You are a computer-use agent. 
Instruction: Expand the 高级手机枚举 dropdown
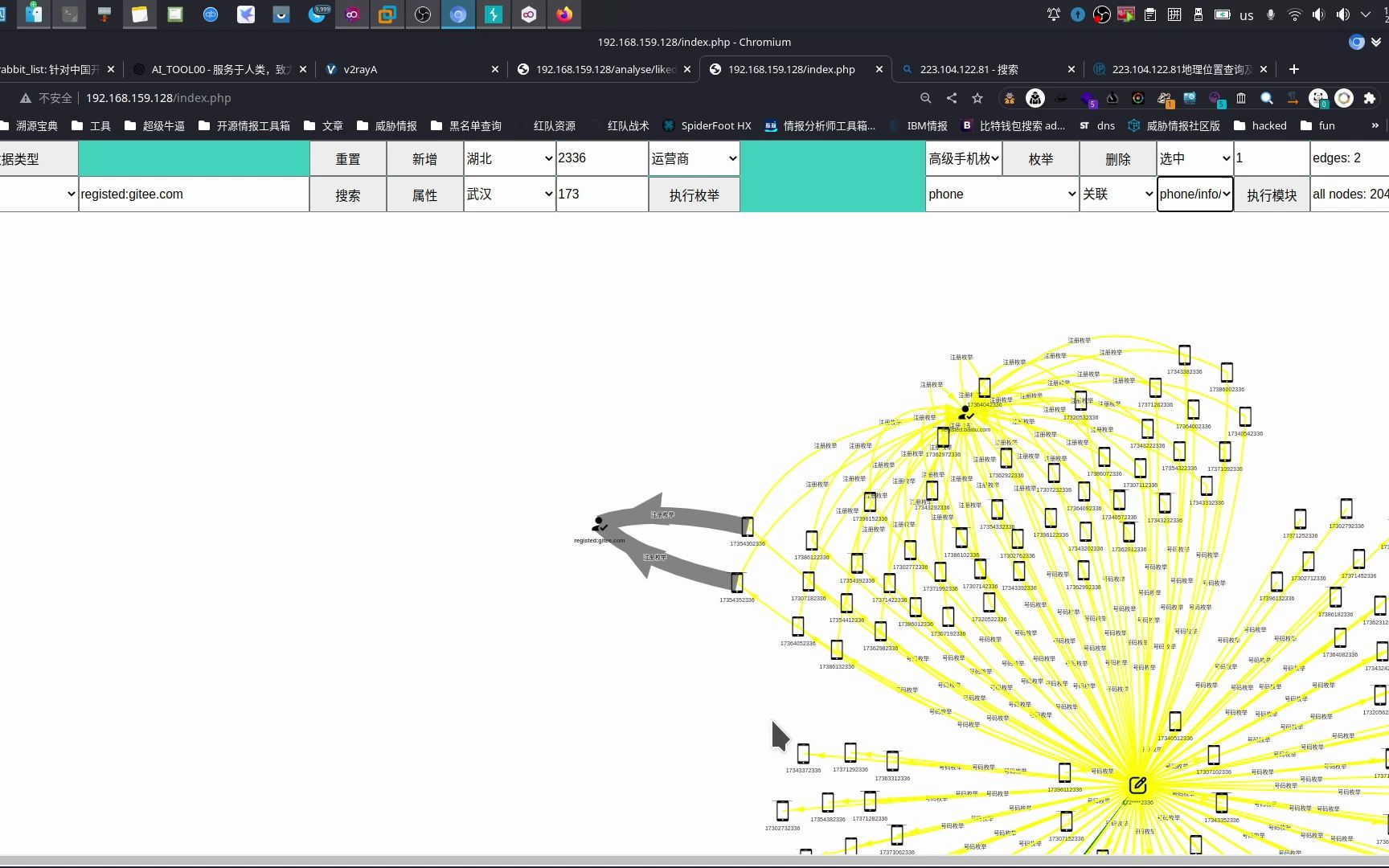click(x=963, y=158)
